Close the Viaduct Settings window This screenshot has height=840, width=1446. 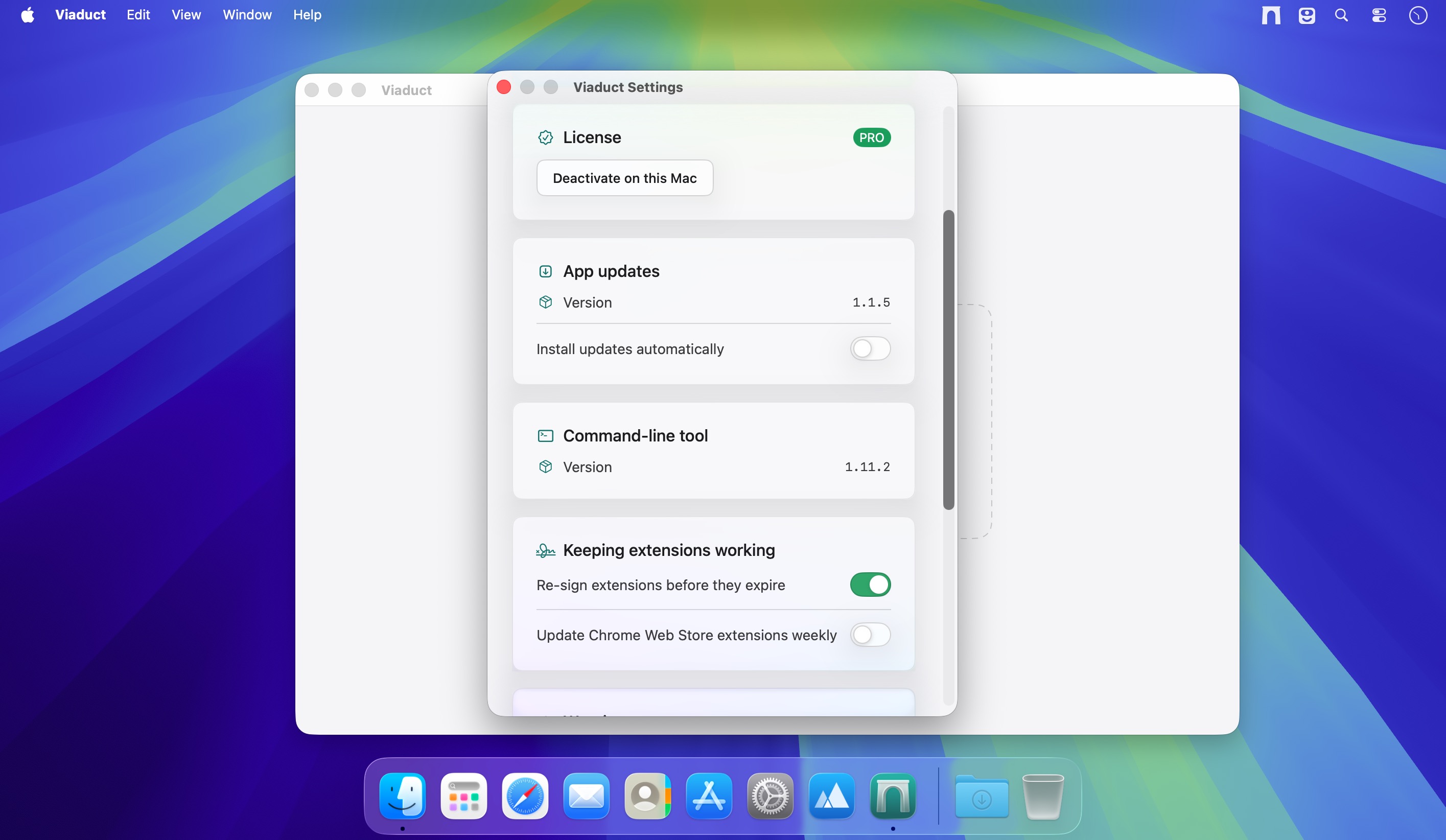[504, 87]
